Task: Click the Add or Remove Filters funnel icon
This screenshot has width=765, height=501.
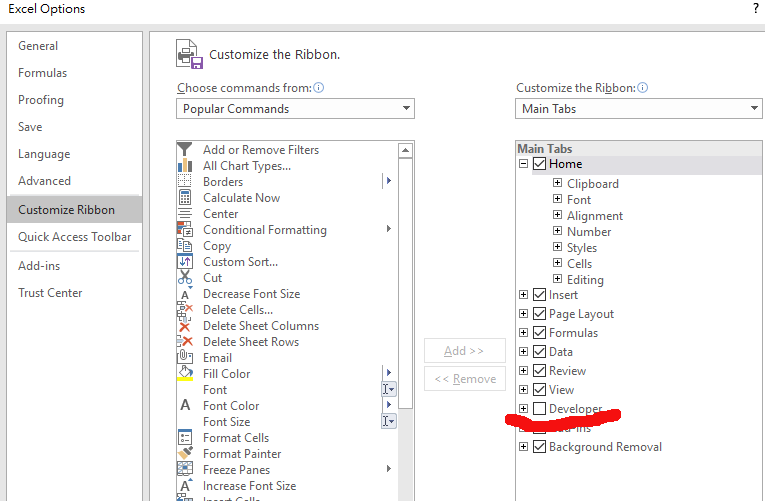Action: pos(185,150)
